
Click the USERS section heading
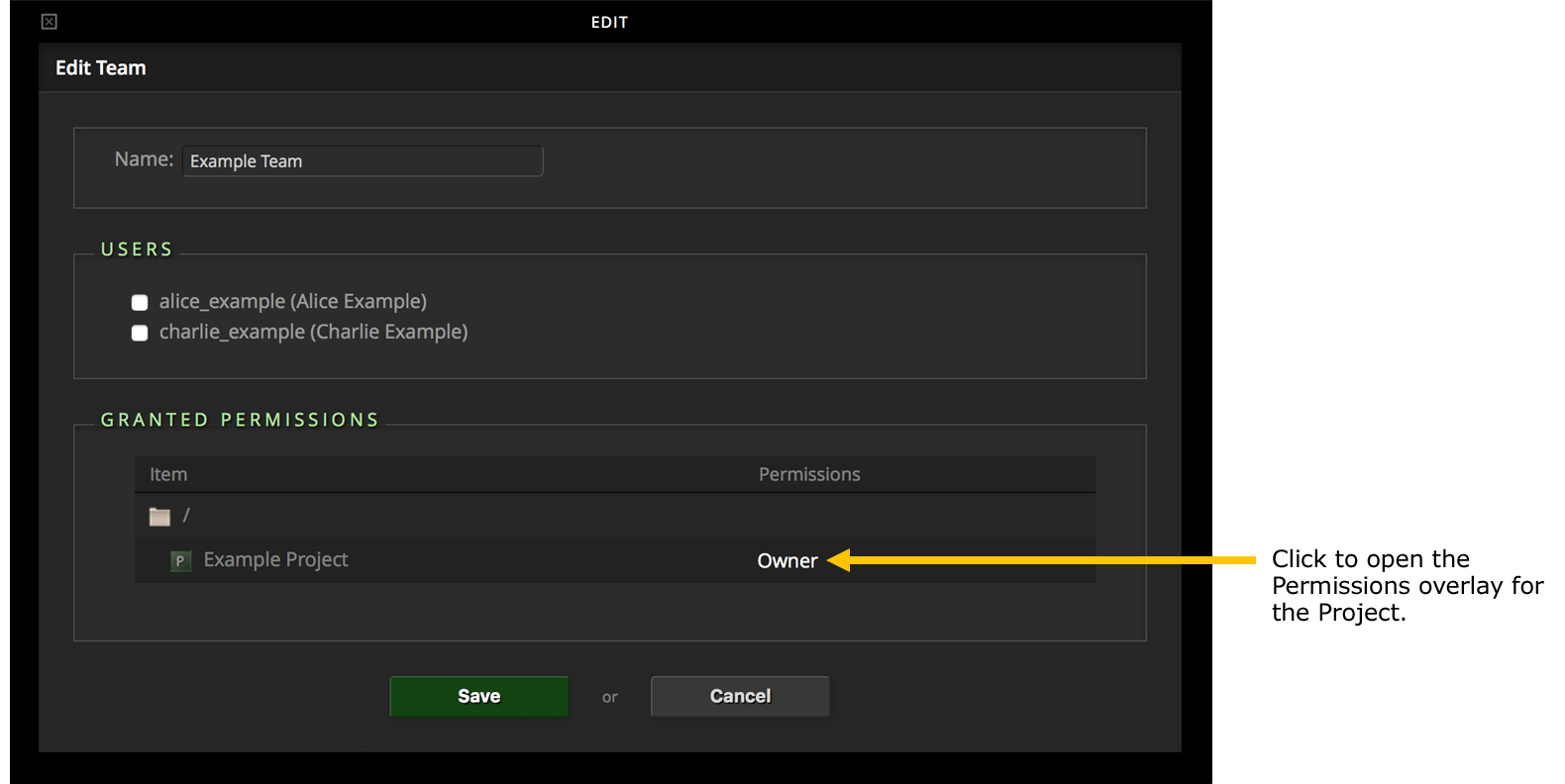137,249
